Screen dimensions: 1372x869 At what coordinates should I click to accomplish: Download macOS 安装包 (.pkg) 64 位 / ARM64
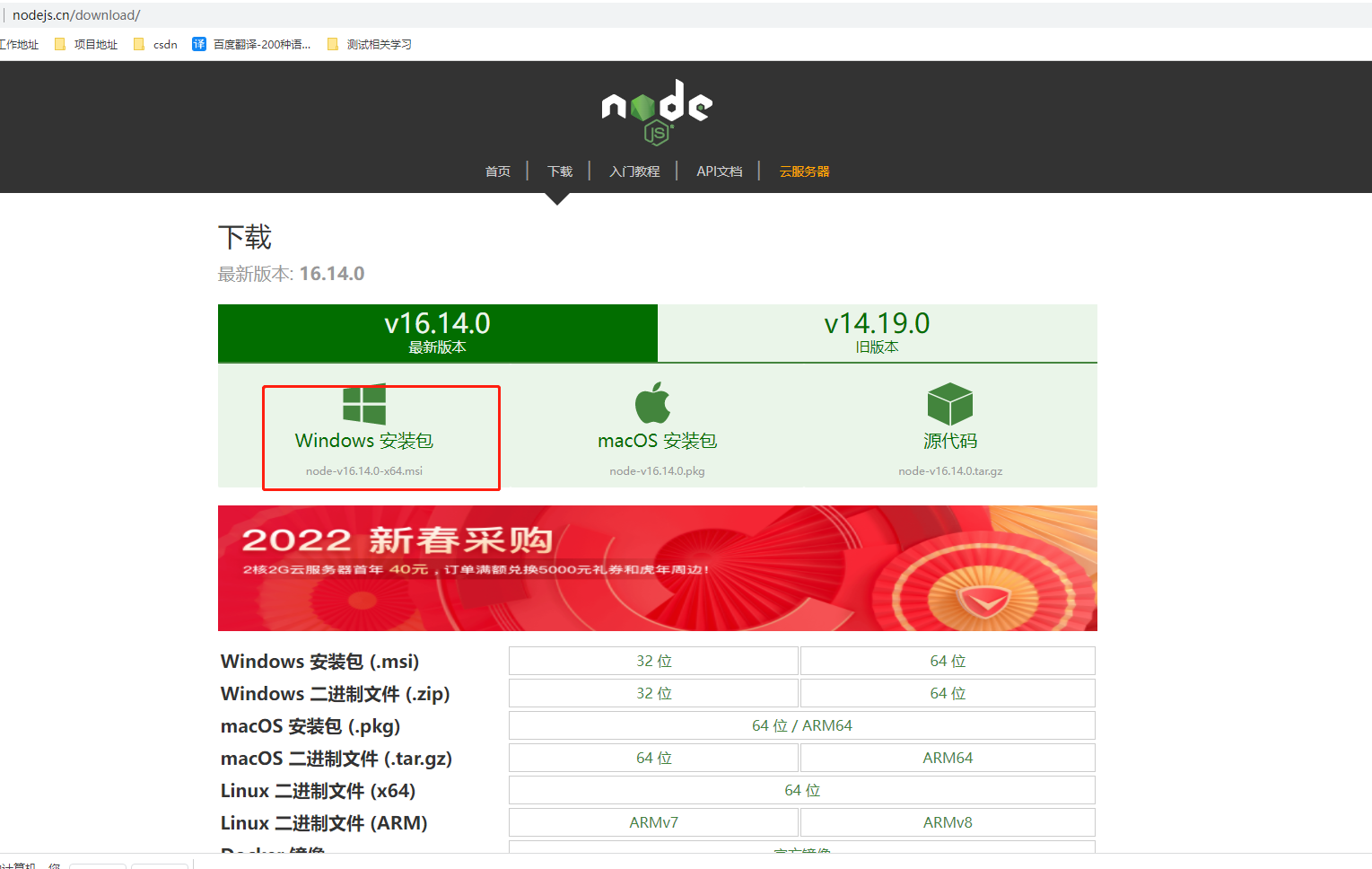[802, 725]
